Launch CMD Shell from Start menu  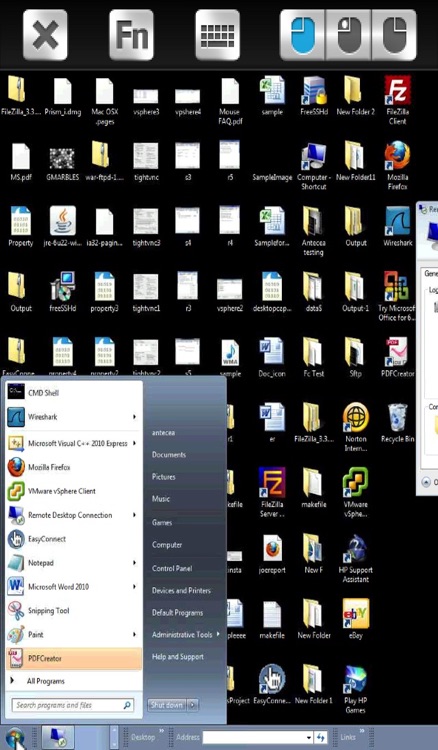click(74, 393)
